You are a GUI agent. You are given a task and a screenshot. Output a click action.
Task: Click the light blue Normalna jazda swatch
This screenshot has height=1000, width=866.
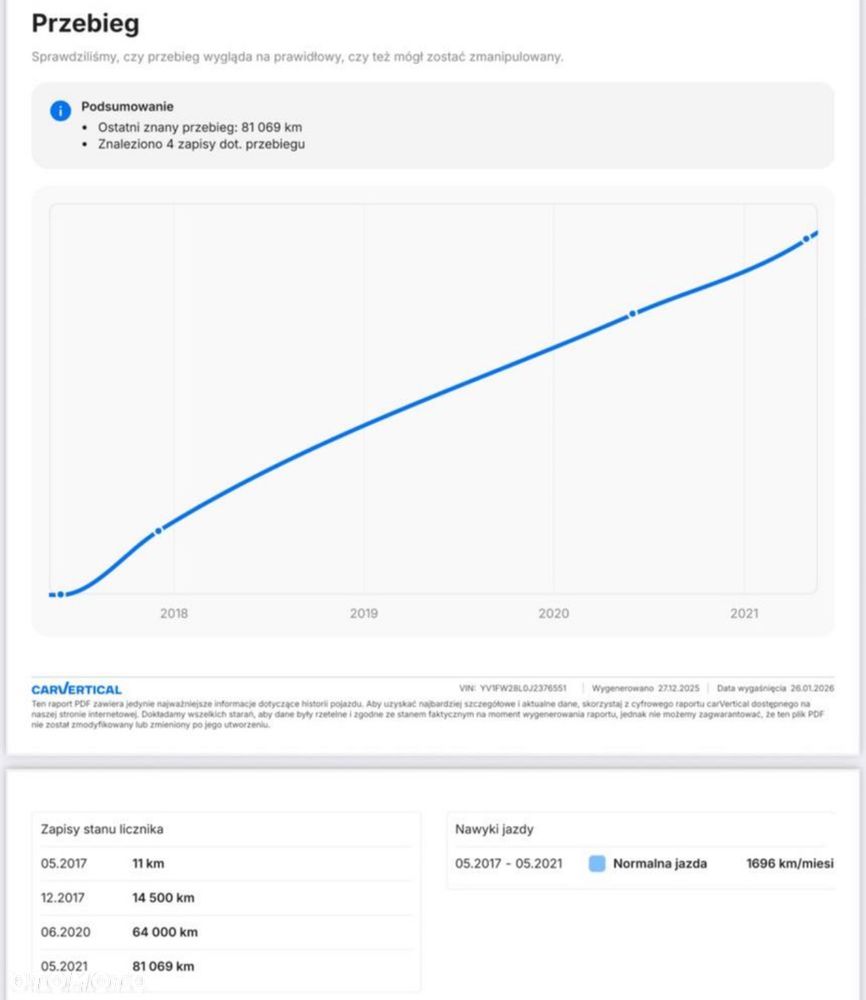(597, 863)
